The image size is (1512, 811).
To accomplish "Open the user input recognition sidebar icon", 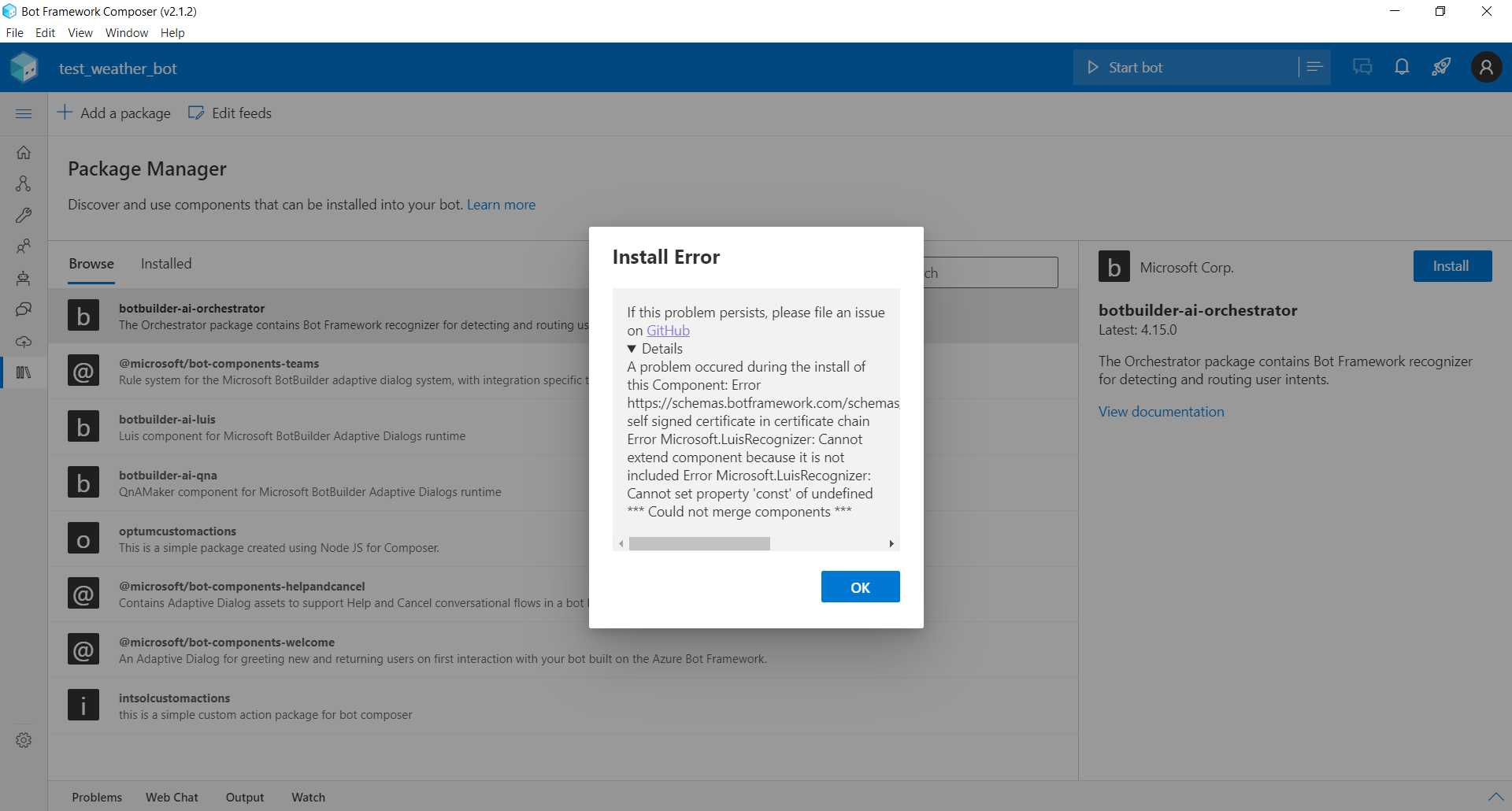I will click(x=24, y=246).
